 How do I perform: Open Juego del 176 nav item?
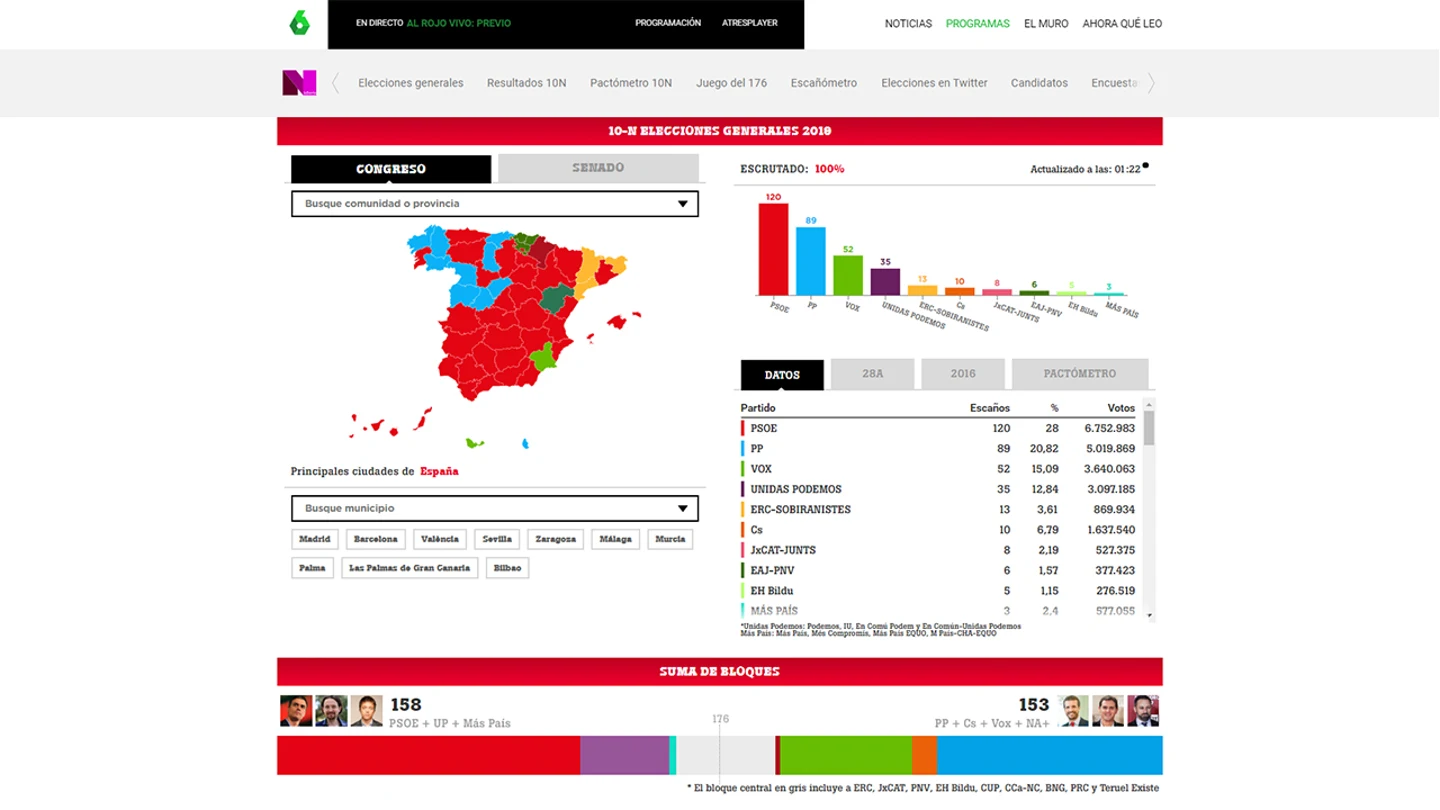click(x=732, y=83)
